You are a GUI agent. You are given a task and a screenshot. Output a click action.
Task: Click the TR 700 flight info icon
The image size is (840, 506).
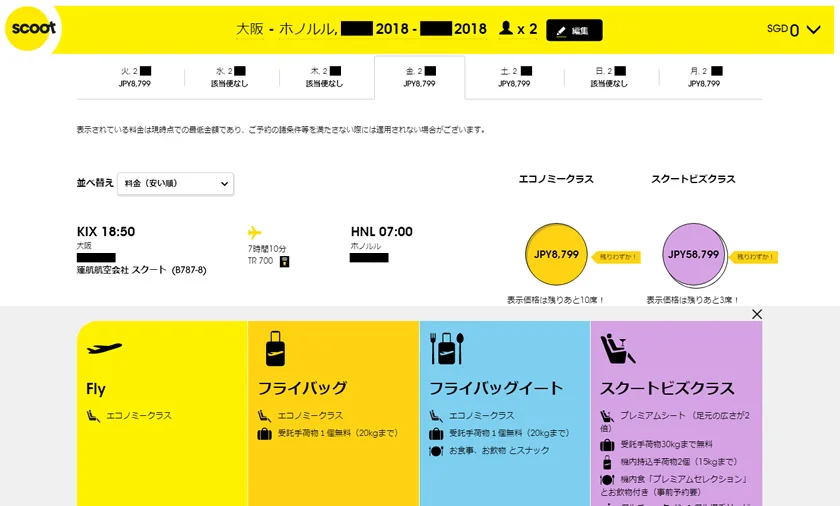point(284,261)
